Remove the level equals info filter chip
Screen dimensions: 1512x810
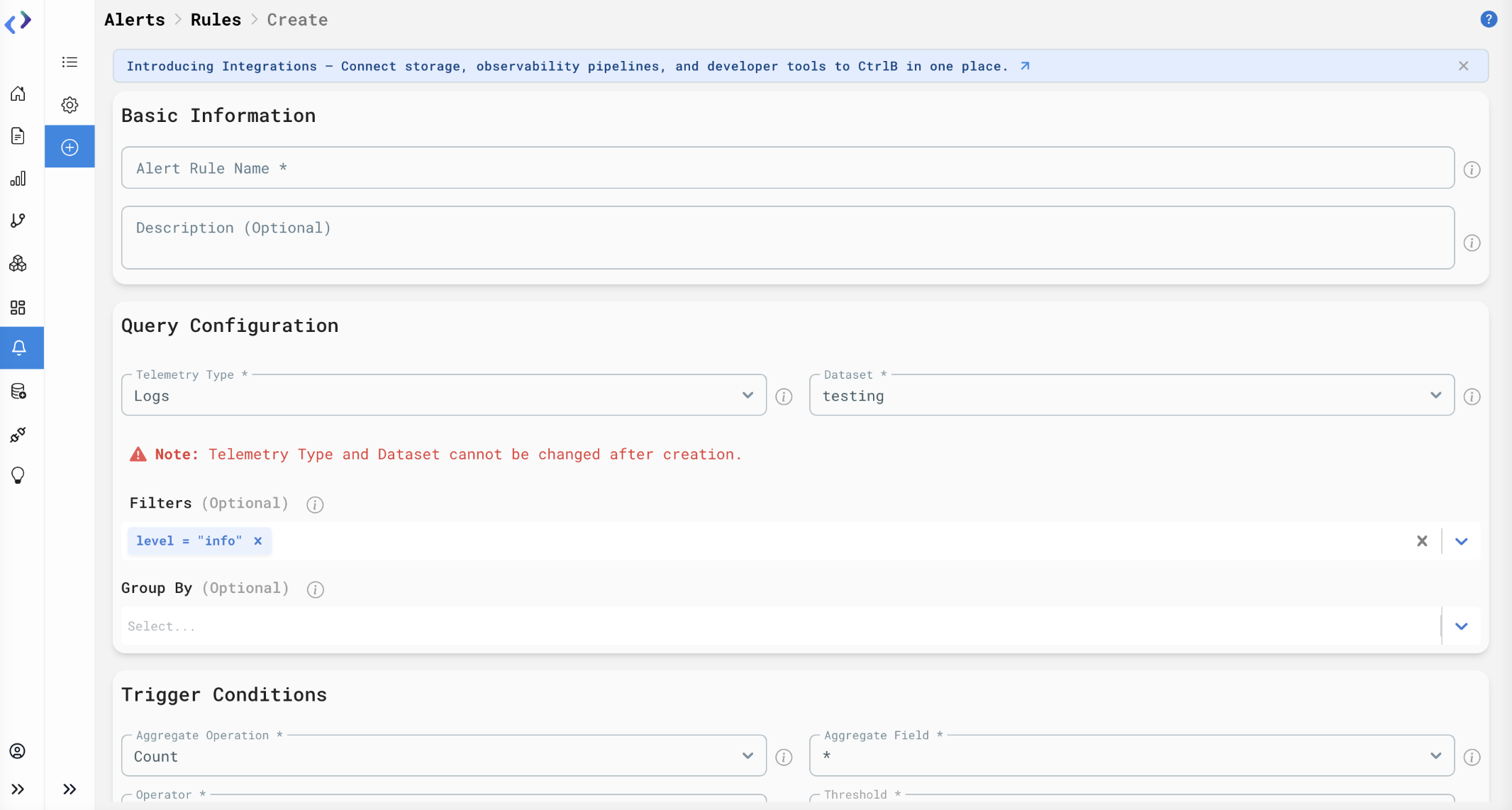click(257, 540)
